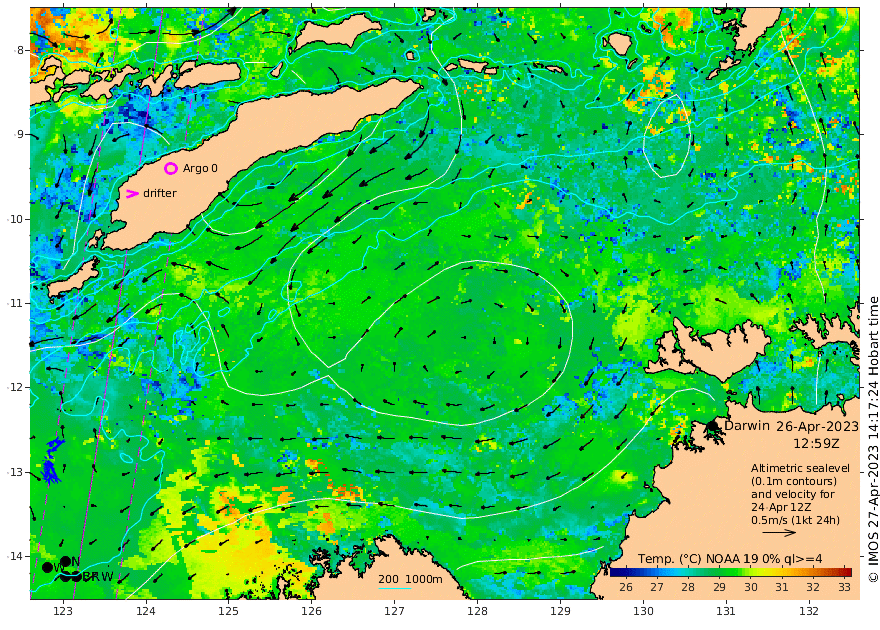Click latitude axis label -8
Screen dimensions: 880x630
(19, 50)
